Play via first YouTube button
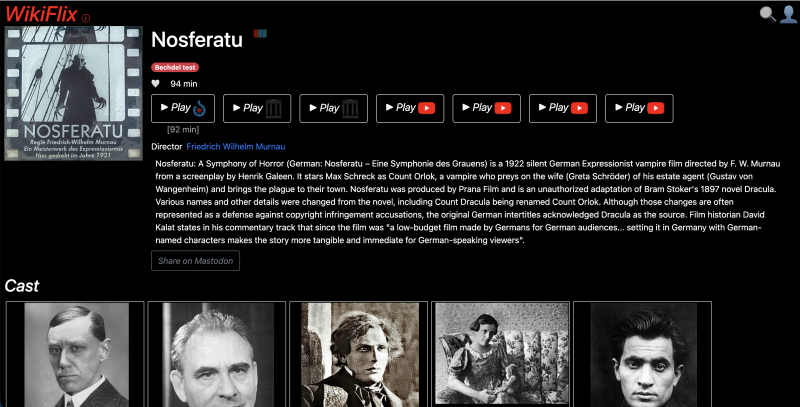This screenshot has height=407, width=800. click(x=410, y=108)
